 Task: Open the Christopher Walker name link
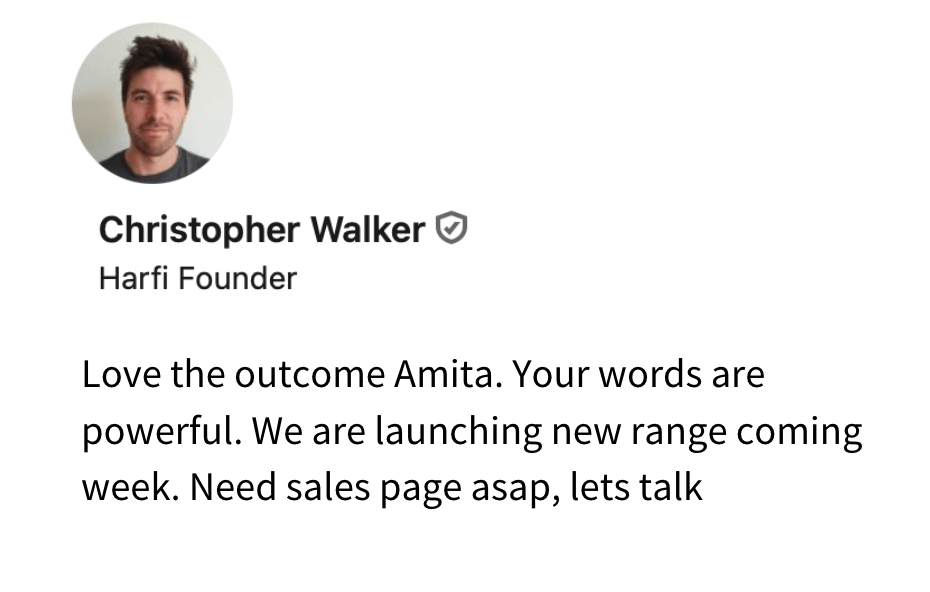(262, 230)
